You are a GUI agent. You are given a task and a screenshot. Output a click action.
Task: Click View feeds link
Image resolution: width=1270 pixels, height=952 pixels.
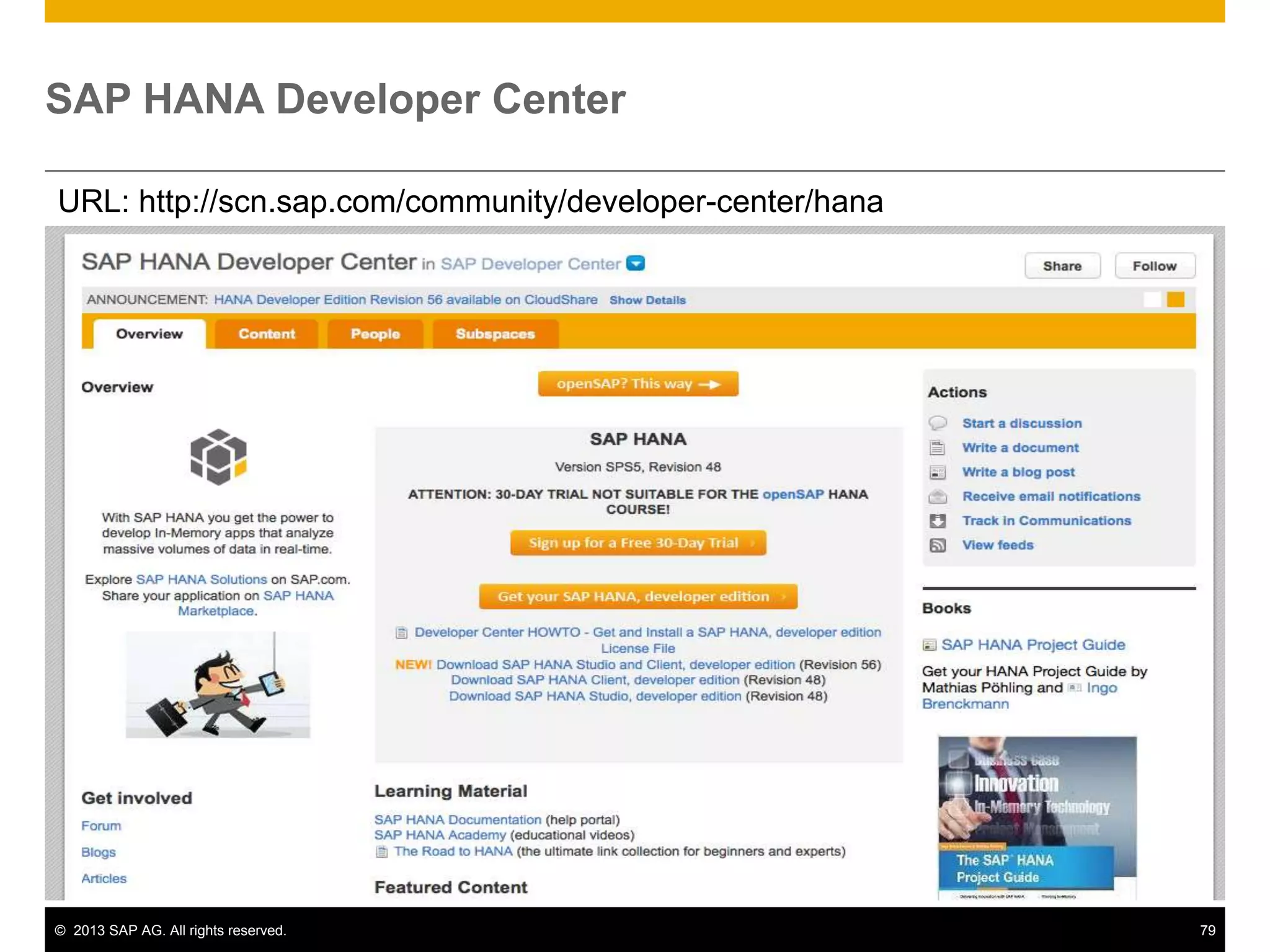coord(998,545)
